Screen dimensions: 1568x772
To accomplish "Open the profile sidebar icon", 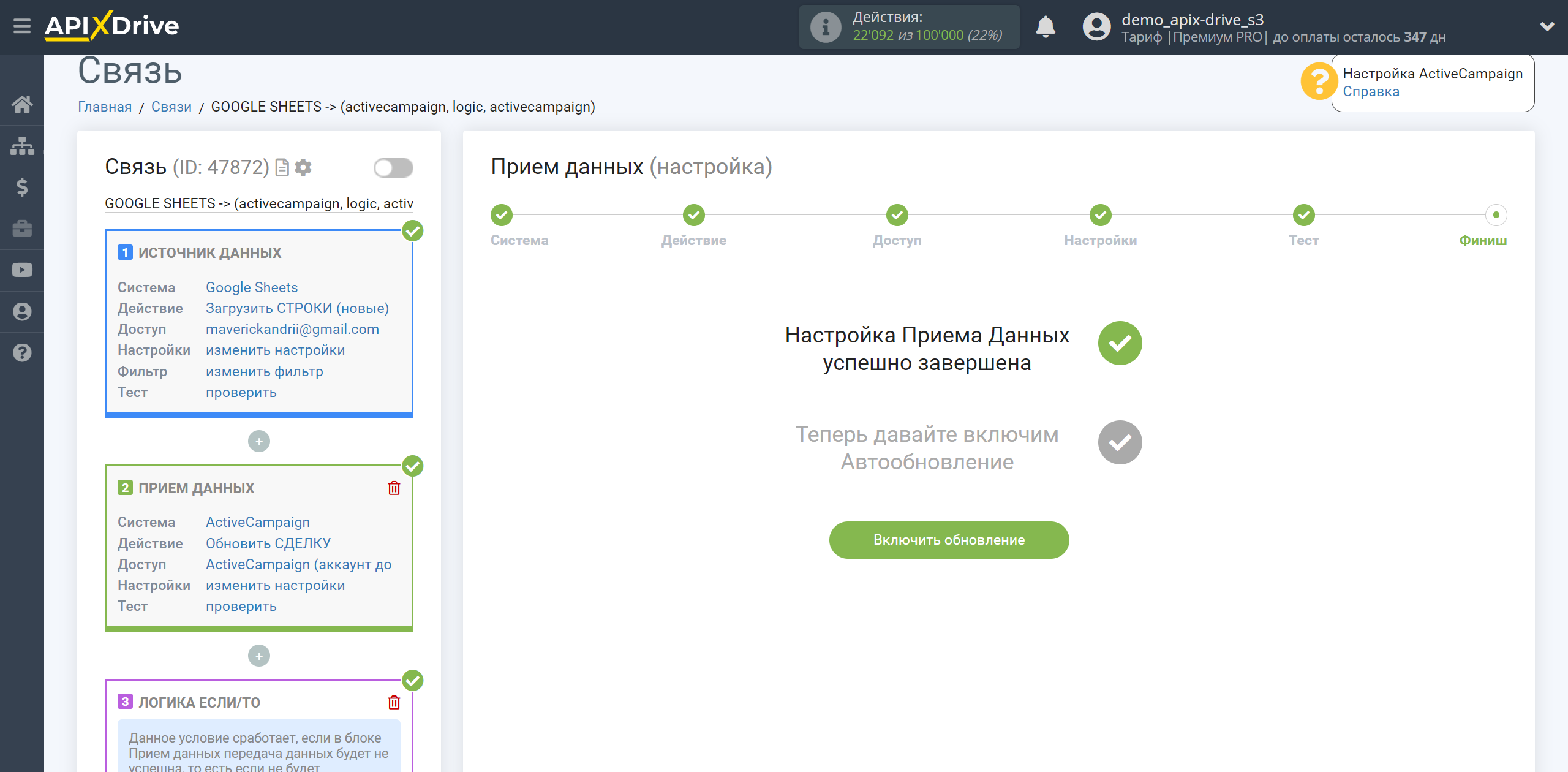I will tap(22, 311).
